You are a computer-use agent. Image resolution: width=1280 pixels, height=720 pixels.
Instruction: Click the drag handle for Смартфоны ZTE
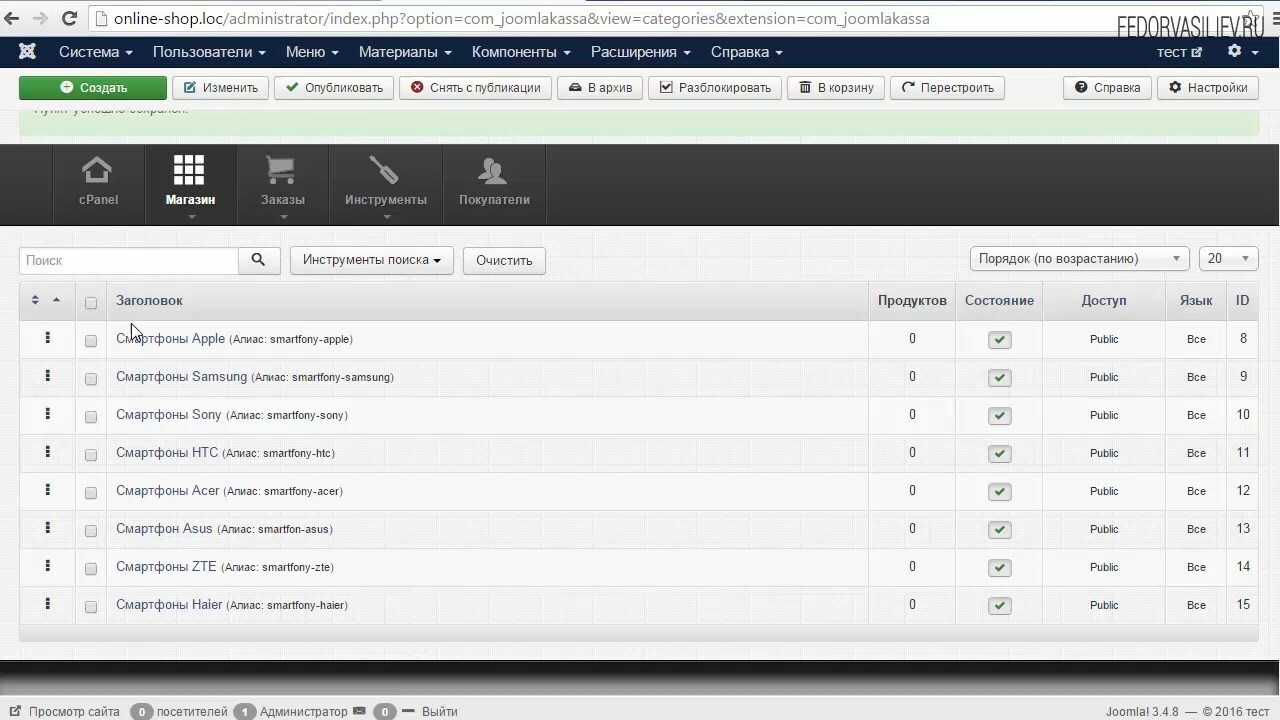point(47,566)
